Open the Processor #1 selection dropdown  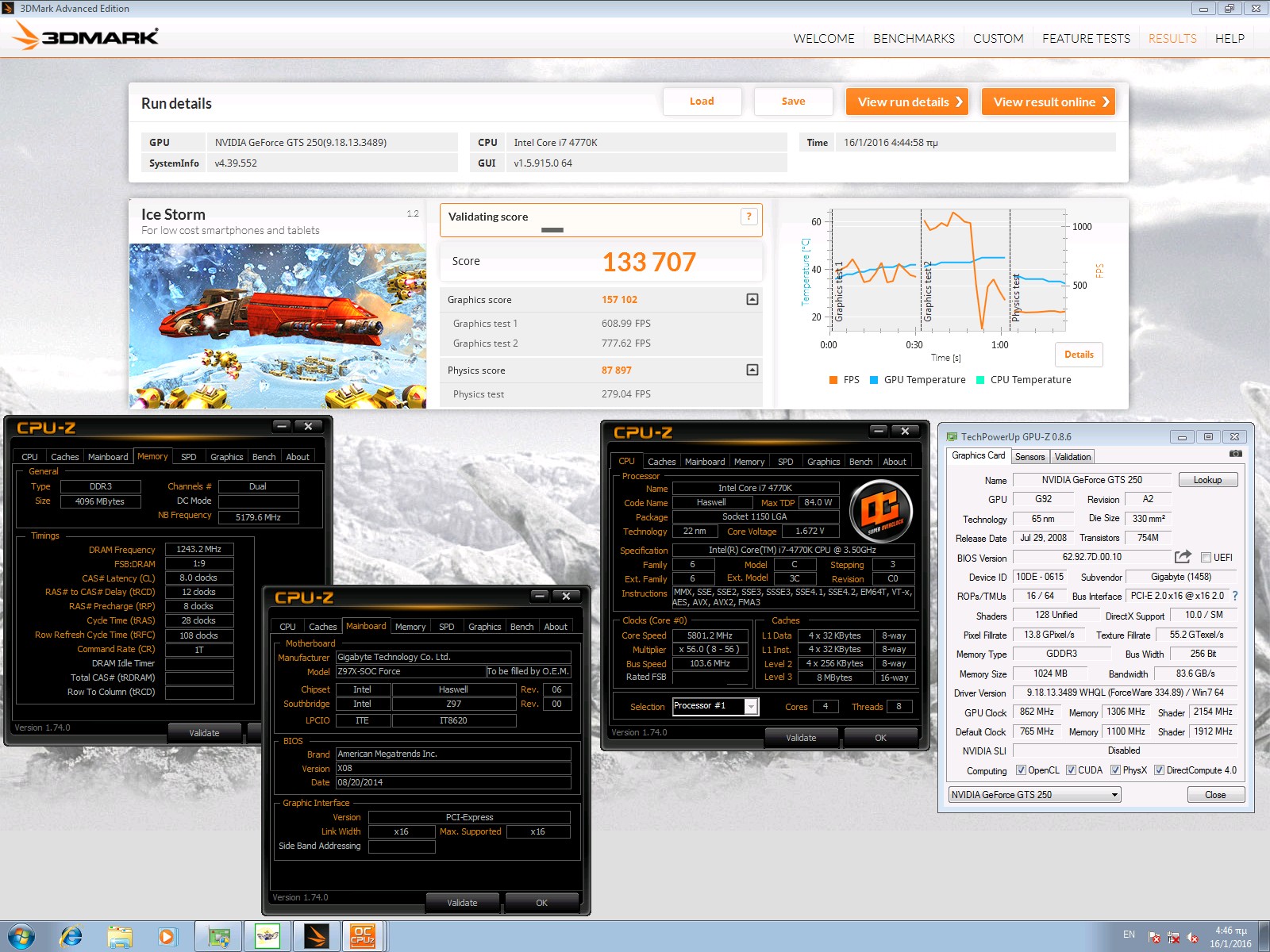pyautogui.click(x=715, y=706)
